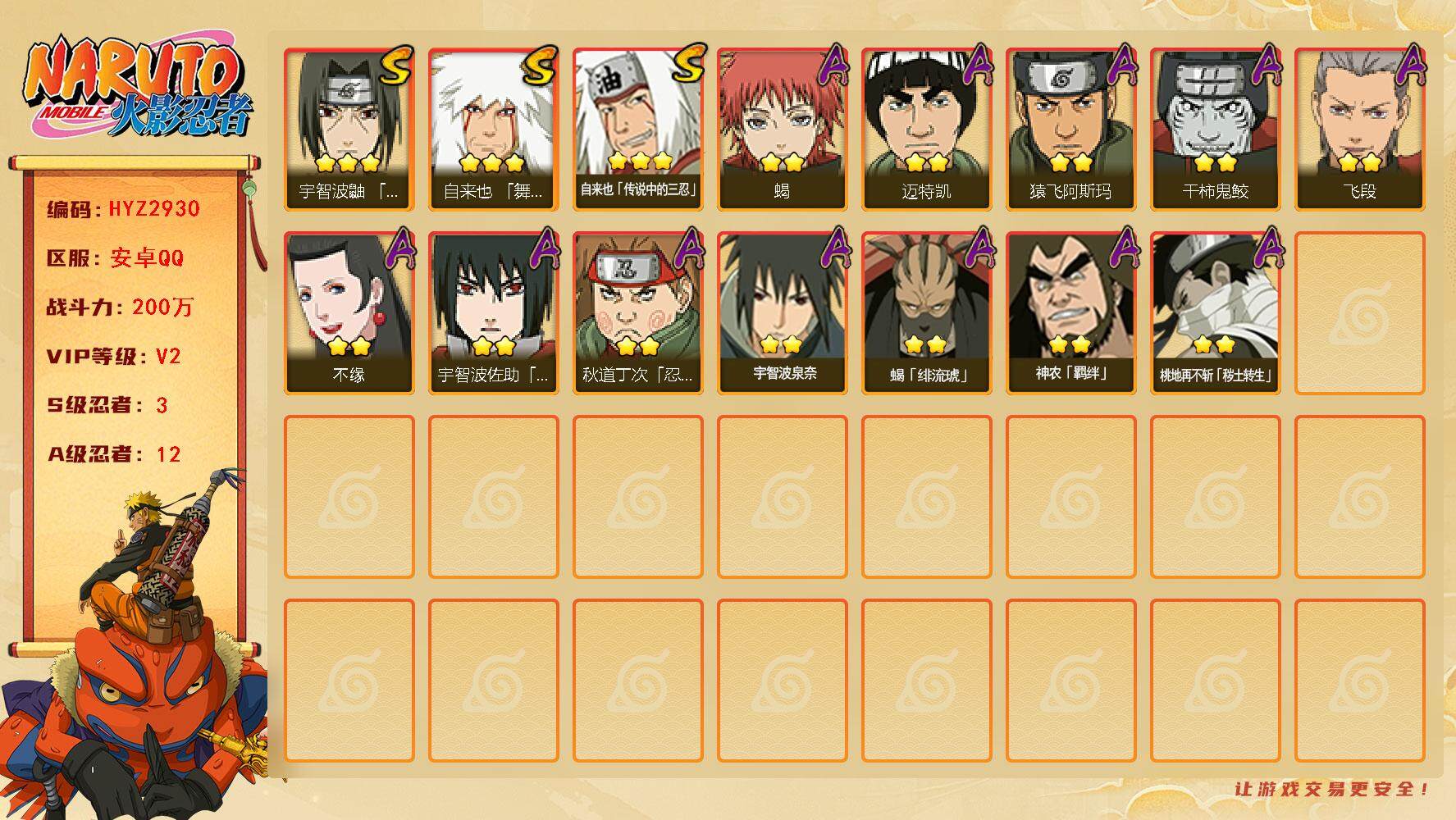Select the 干柿鬼鲛 ninja card
Viewport: 1456px width, 820px height.
(x=1216, y=130)
